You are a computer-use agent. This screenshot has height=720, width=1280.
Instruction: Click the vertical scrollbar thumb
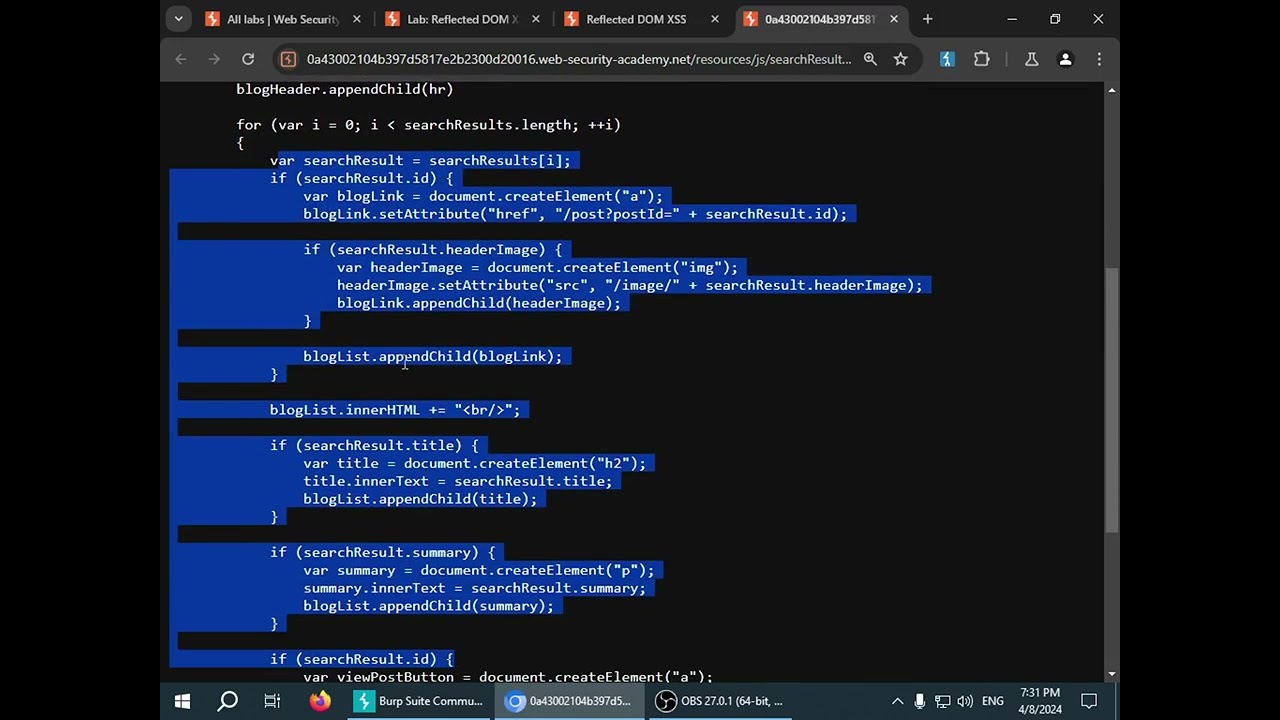1111,400
